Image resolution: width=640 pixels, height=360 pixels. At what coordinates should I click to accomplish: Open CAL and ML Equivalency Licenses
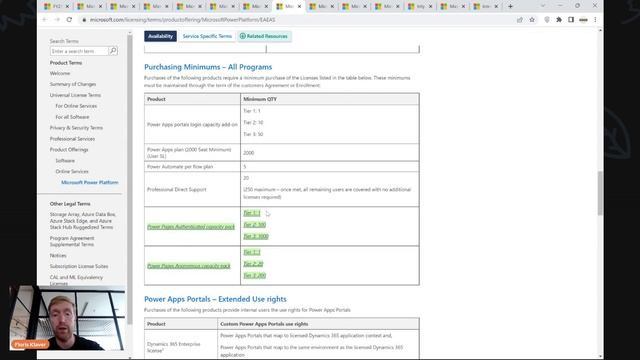coord(76,280)
